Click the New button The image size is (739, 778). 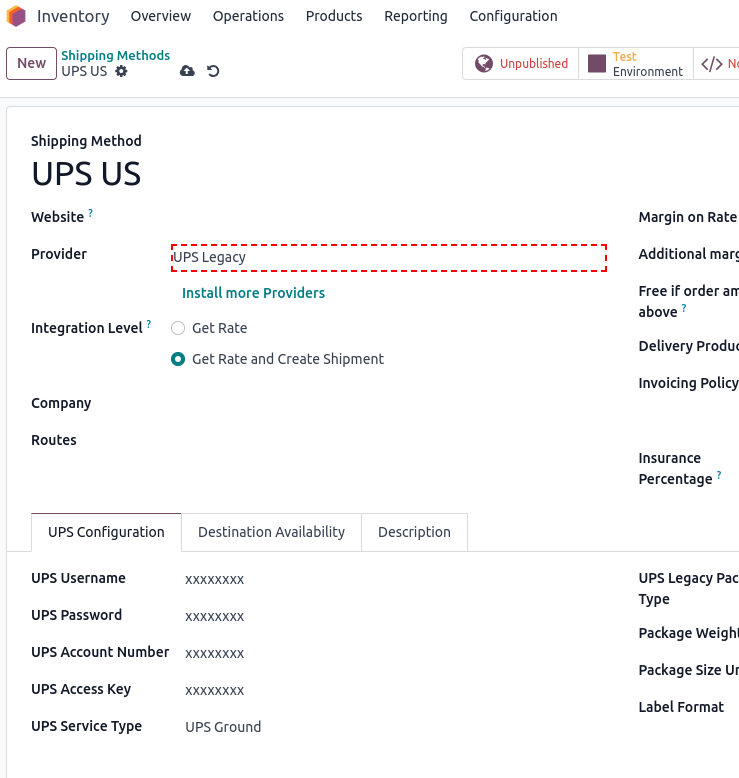pyautogui.click(x=31, y=64)
